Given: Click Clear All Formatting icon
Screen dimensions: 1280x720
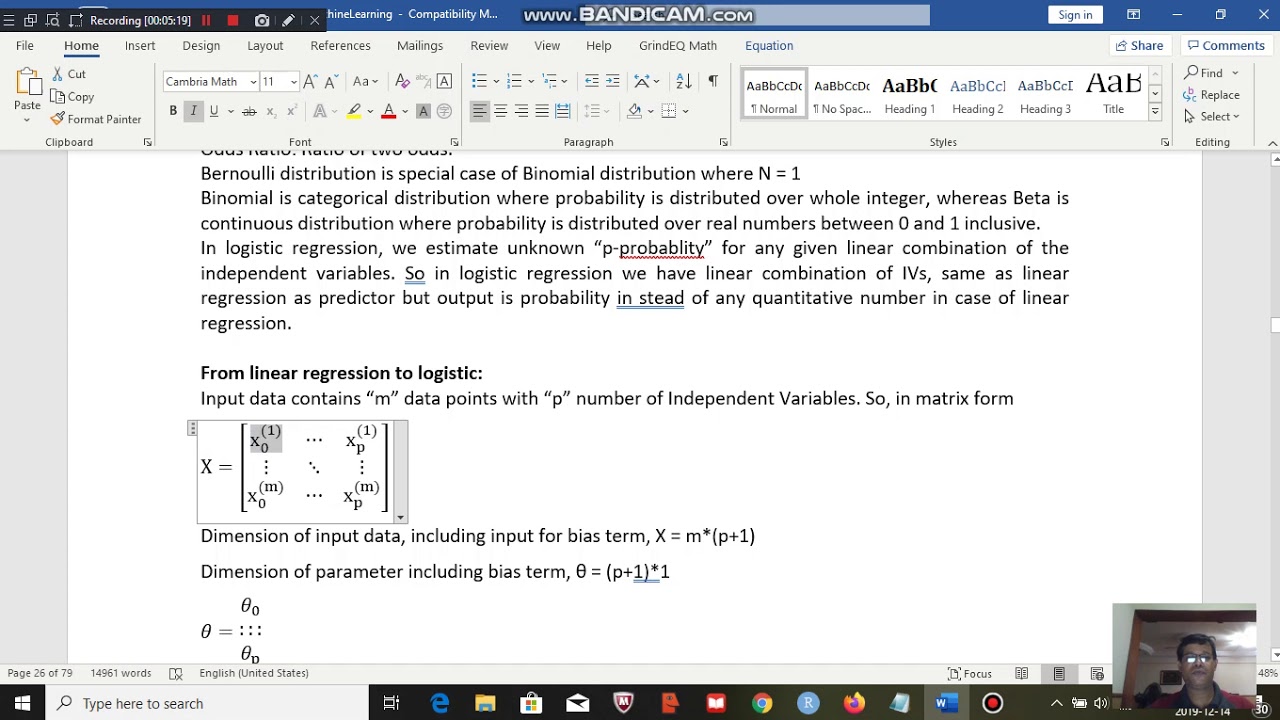Looking at the screenshot, I should coord(402,81).
